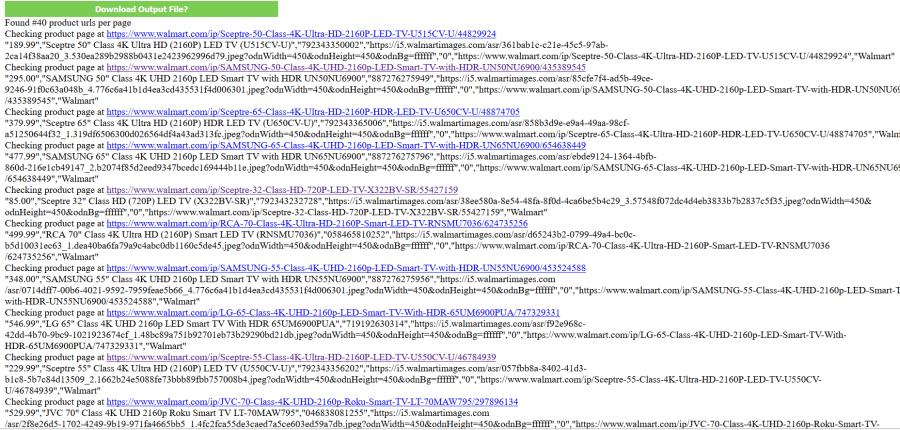The height and width of the screenshot is (430, 900).
Task: Open the RCA 70 Class RNSMU7036 link
Action: [317, 223]
